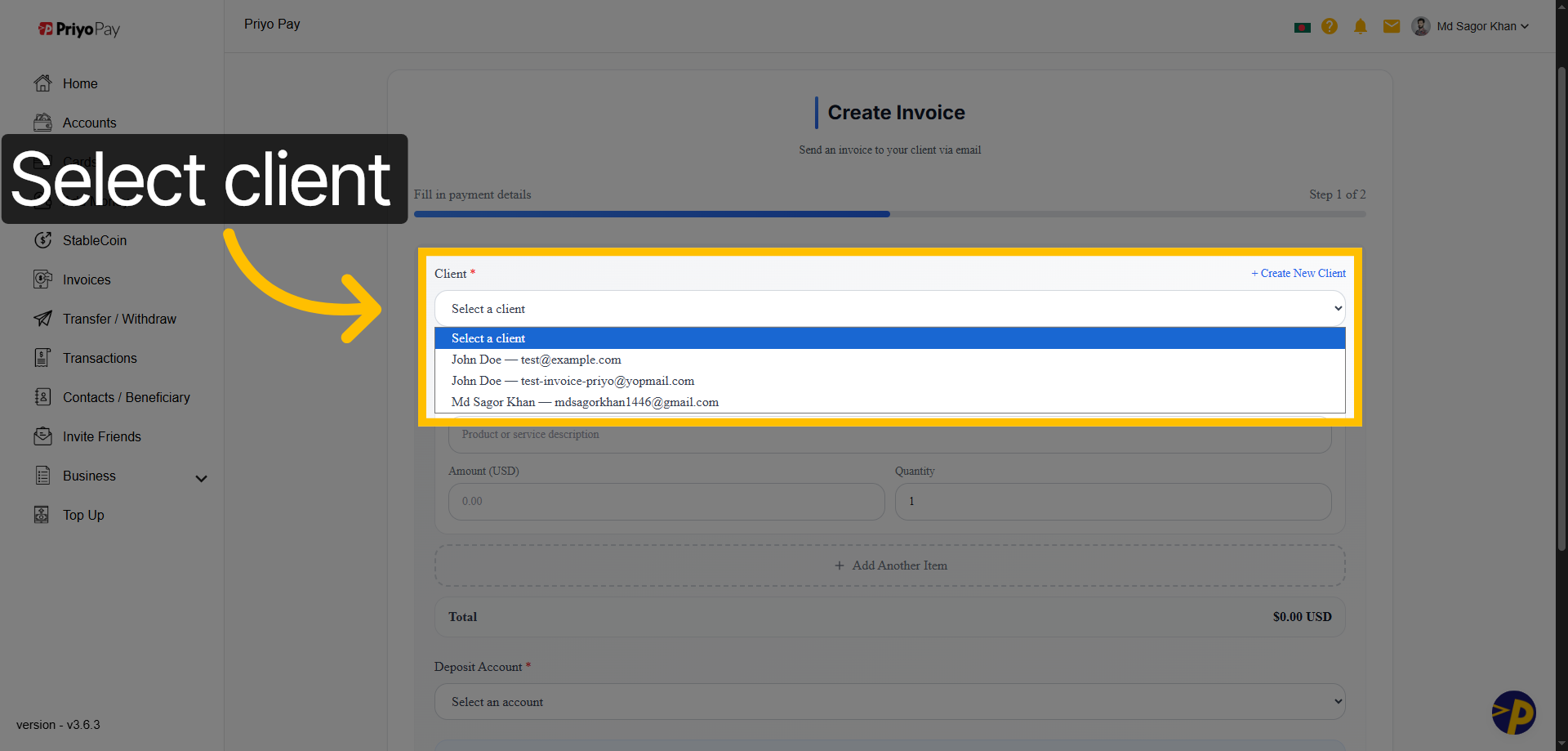
Task: Select the Invite Friends option
Action: click(x=100, y=436)
